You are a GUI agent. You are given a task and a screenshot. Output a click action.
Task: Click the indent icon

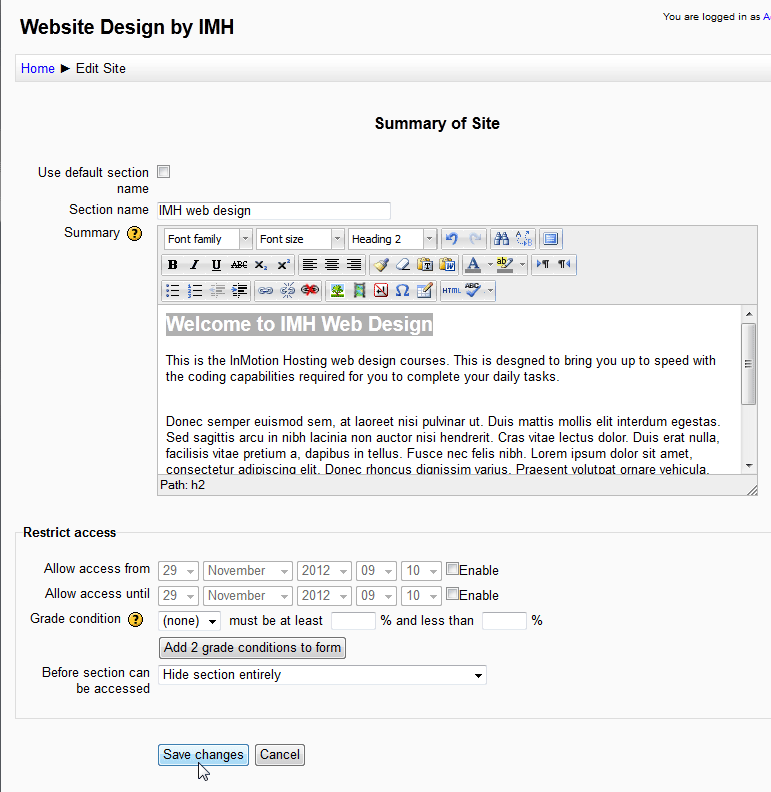pyautogui.click(x=239, y=290)
